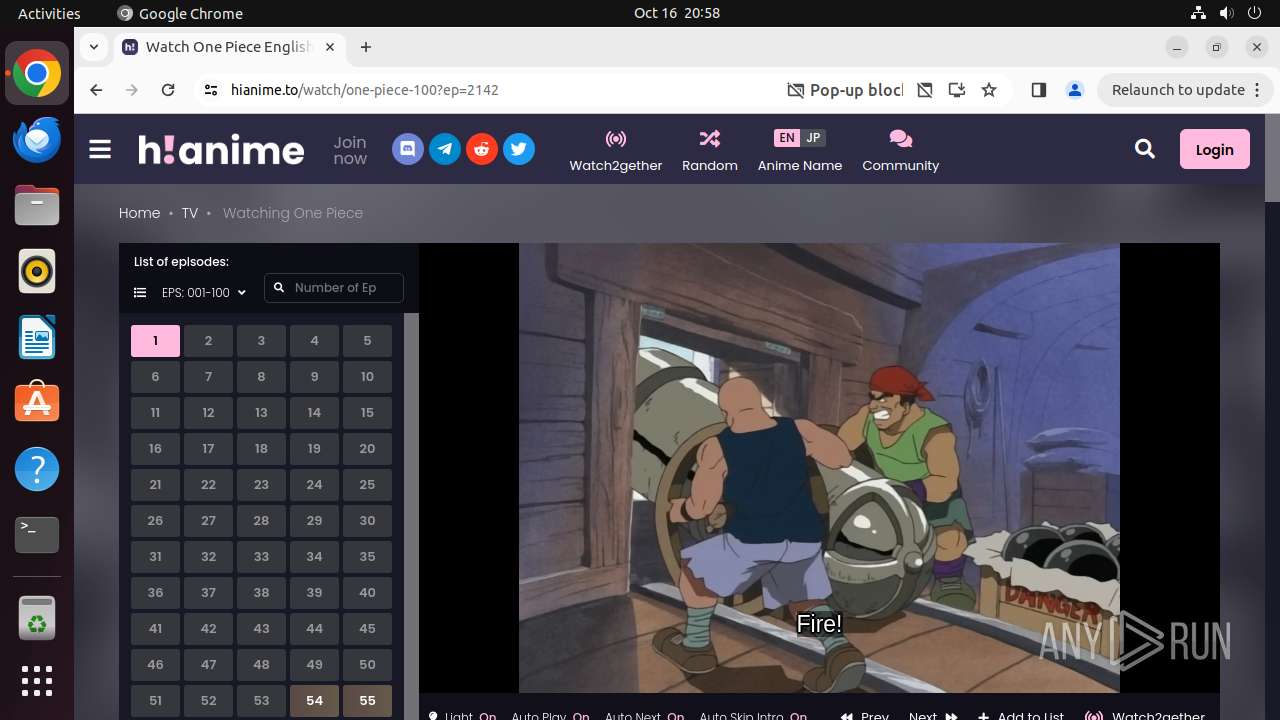This screenshot has width=1280, height=720.
Task: Open the system status menu
Action: pyautogui.click(x=1227, y=13)
